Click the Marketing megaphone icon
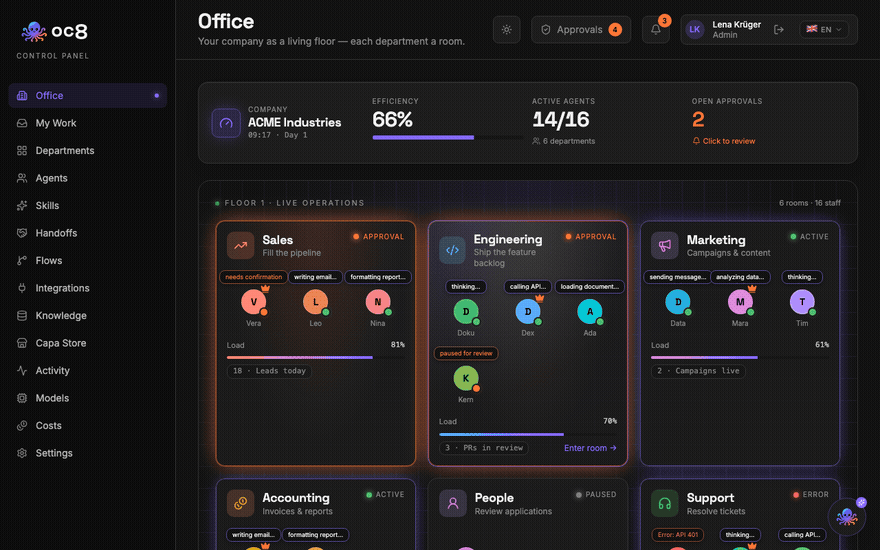 coord(664,245)
